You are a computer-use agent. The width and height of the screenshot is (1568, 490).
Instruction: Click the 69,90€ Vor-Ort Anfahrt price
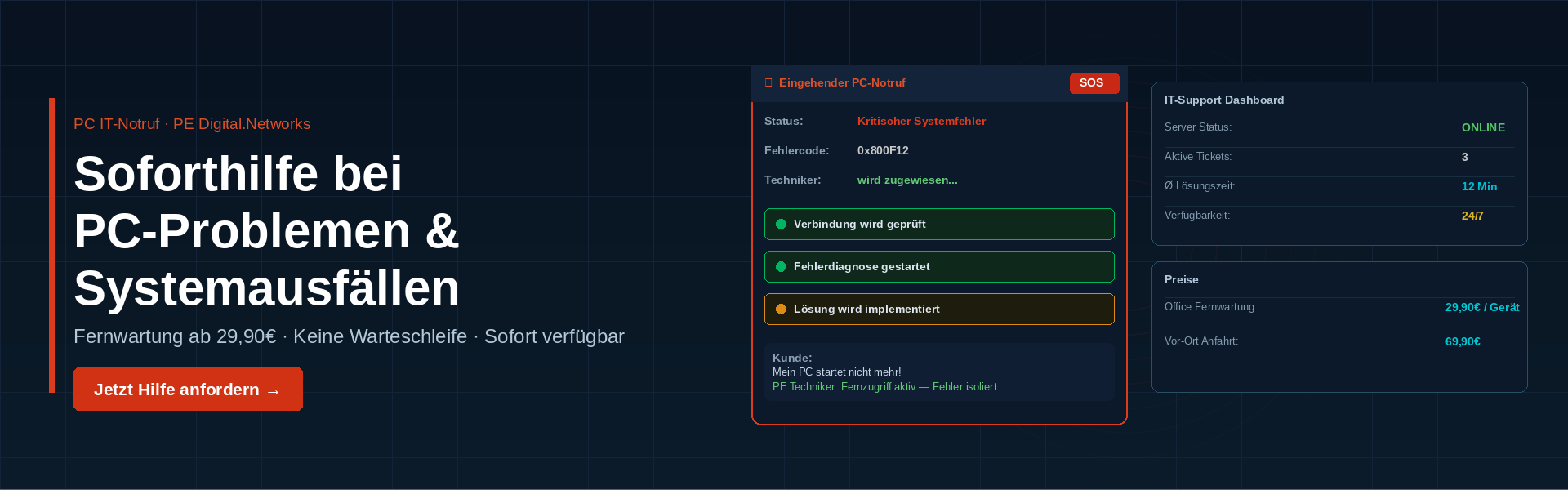tap(1463, 342)
